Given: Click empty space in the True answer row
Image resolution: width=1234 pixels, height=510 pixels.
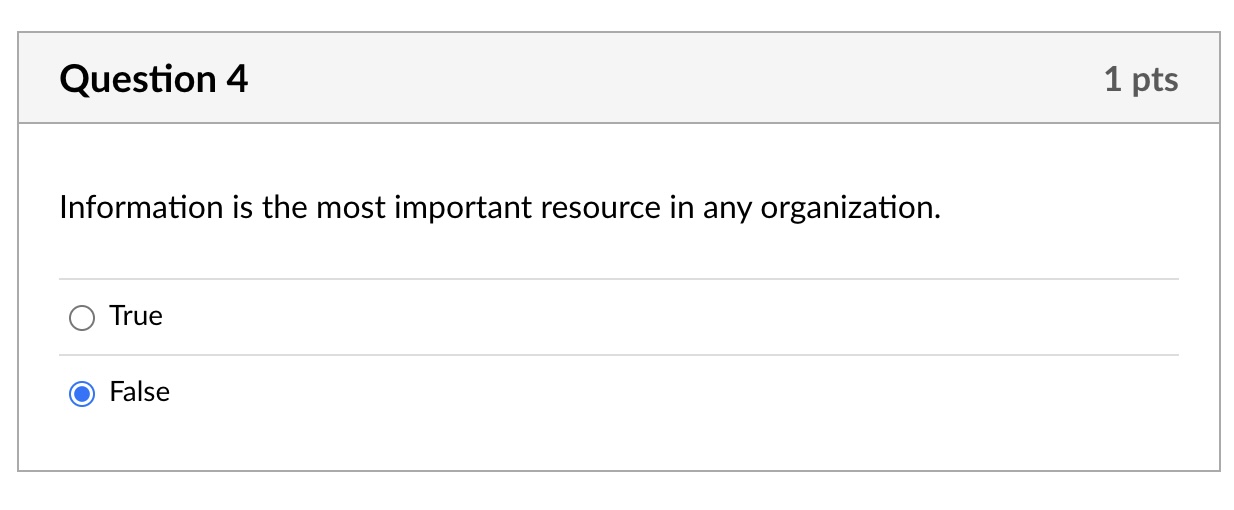Looking at the screenshot, I should tap(670, 317).
